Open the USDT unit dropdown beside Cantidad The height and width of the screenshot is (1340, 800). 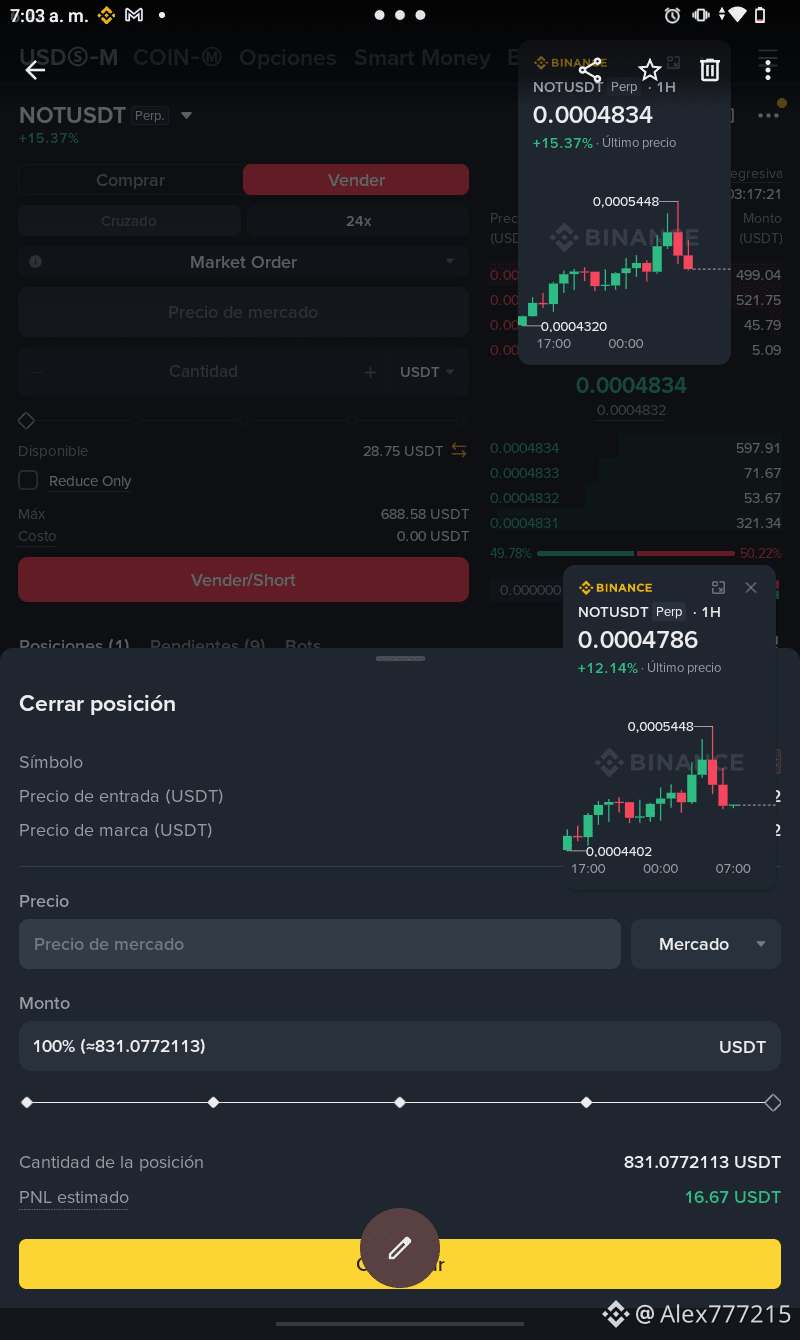(x=427, y=372)
